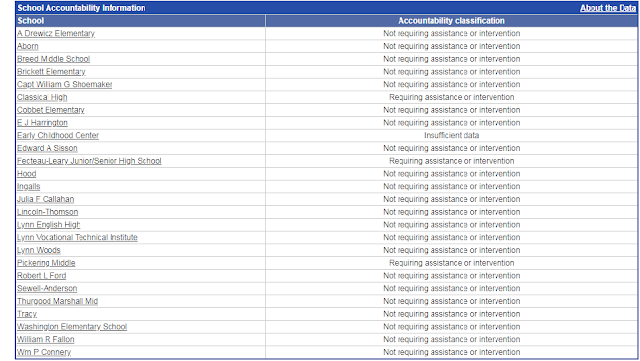Open Washington Elementary School link
This screenshot has height=361, width=640.
coord(72,327)
